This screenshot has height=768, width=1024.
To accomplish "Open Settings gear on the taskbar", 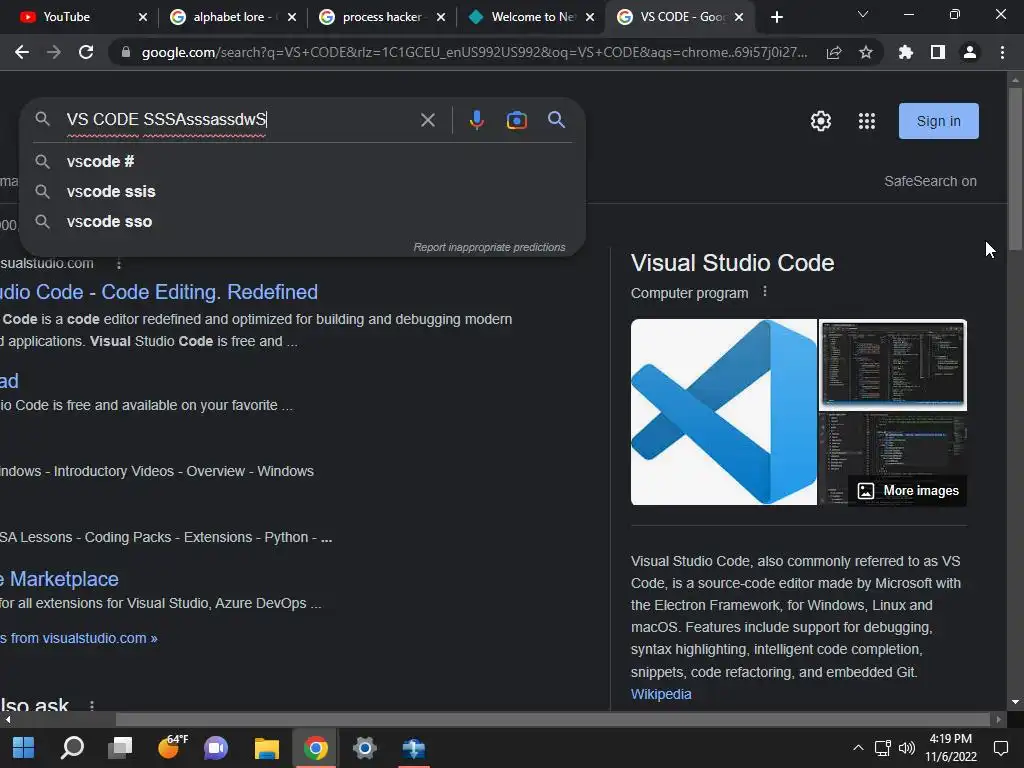I will coord(364,748).
